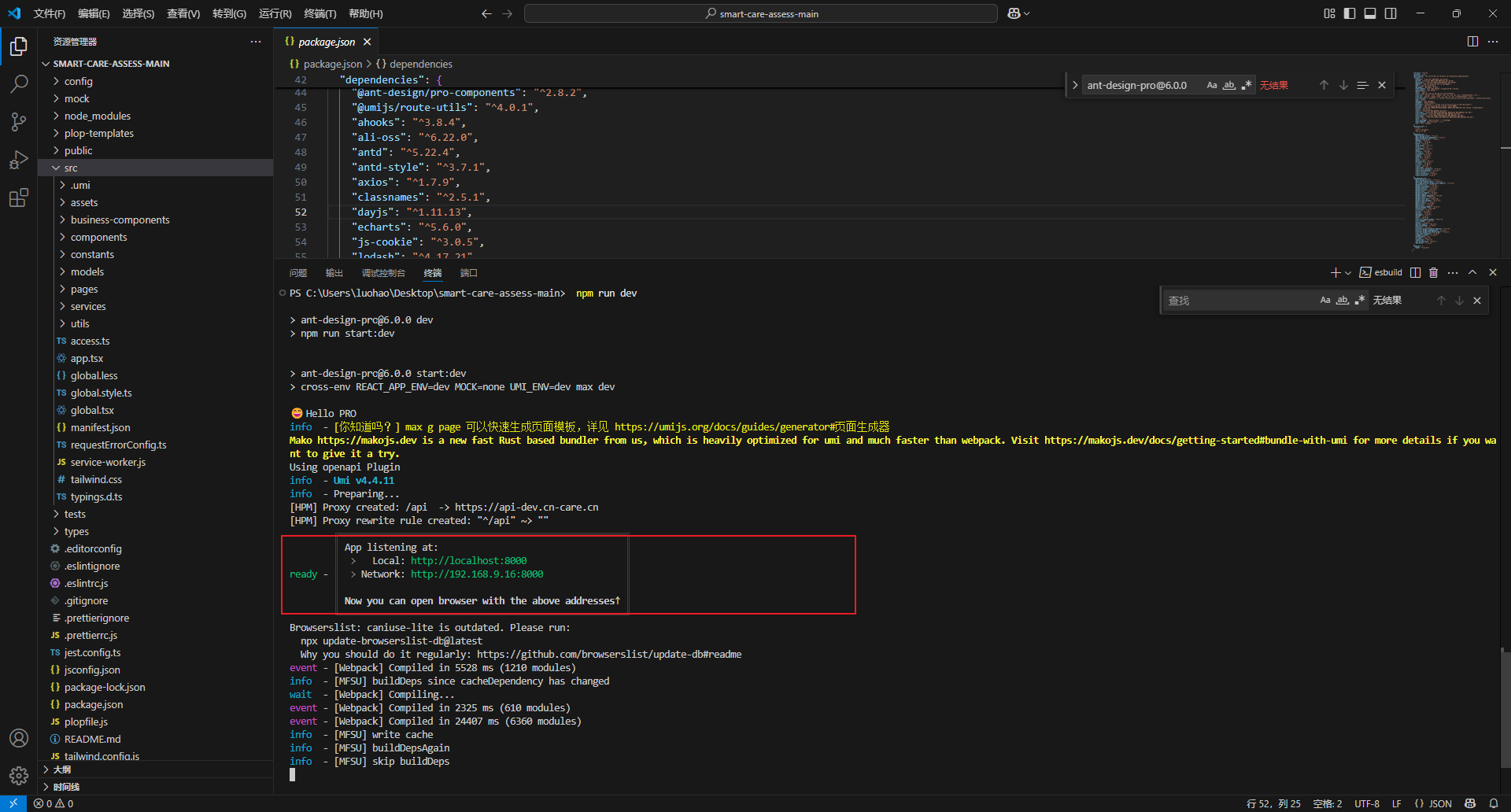Image resolution: width=1511 pixels, height=812 pixels.
Task: Switch to the 输出 panel tab
Action: pos(334,272)
